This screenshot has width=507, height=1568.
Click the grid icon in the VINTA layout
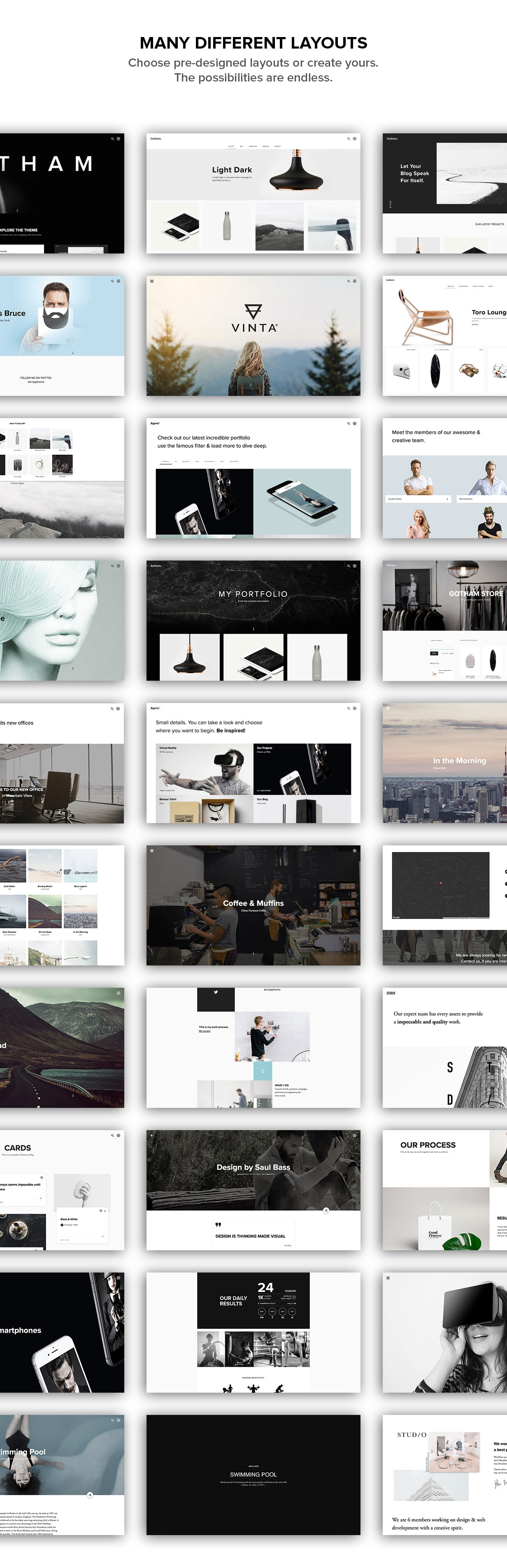[151, 281]
